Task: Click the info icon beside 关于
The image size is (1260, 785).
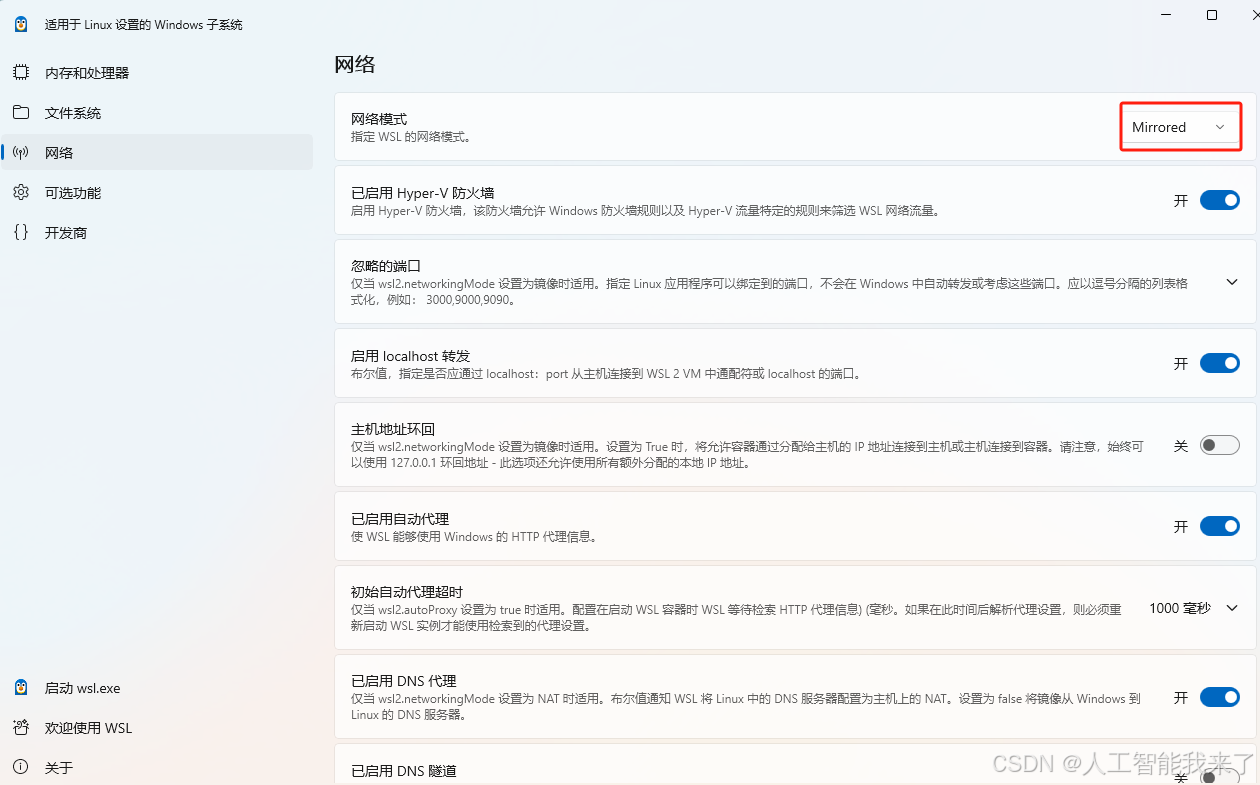Action: pyautogui.click(x=21, y=768)
